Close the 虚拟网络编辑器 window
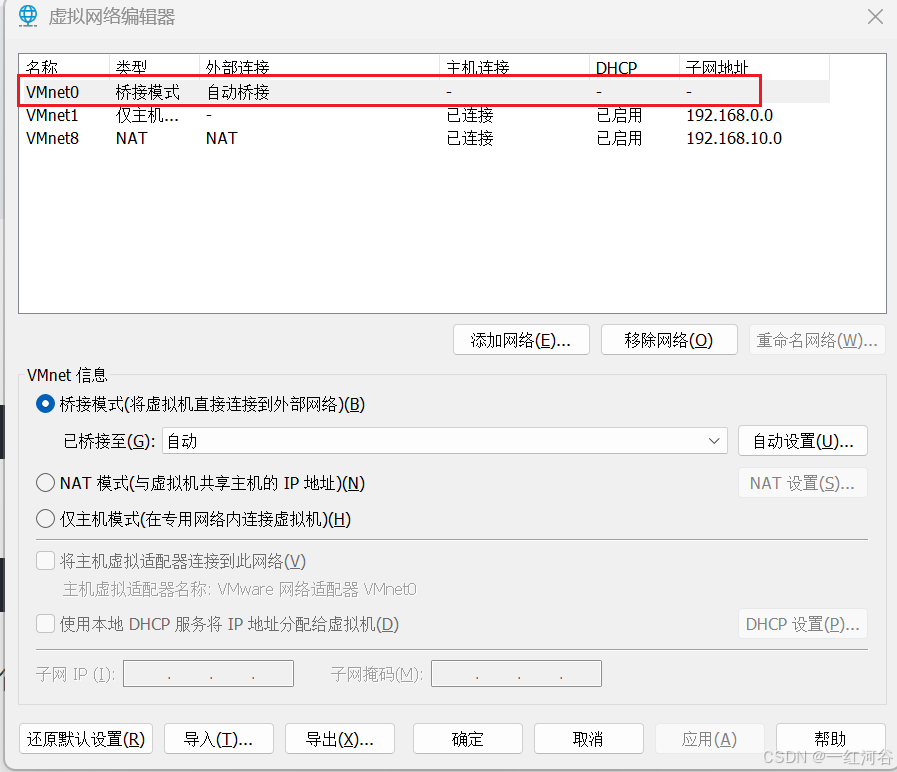This screenshot has height=772, width=897. (875, 17)
